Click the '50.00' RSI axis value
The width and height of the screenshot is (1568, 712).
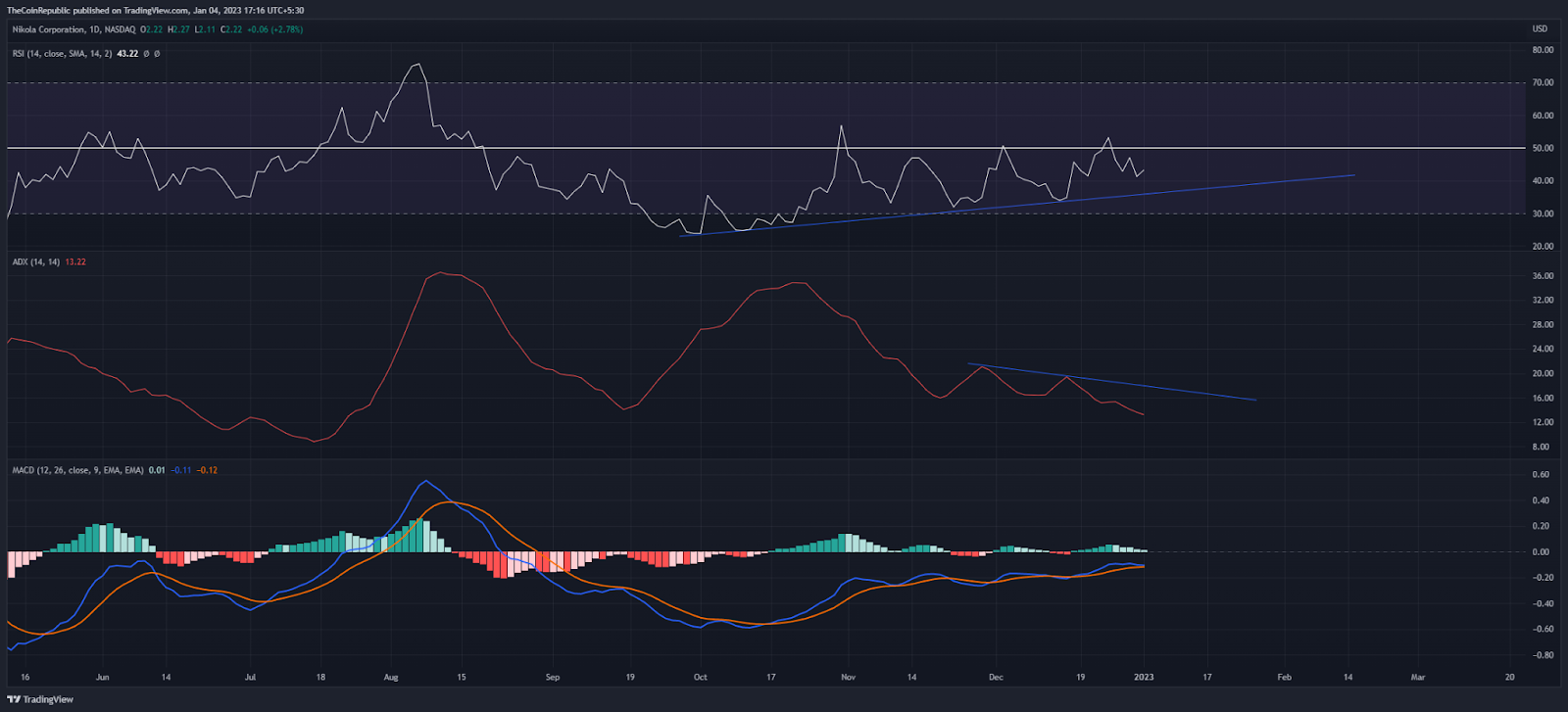coord(1543,149)
